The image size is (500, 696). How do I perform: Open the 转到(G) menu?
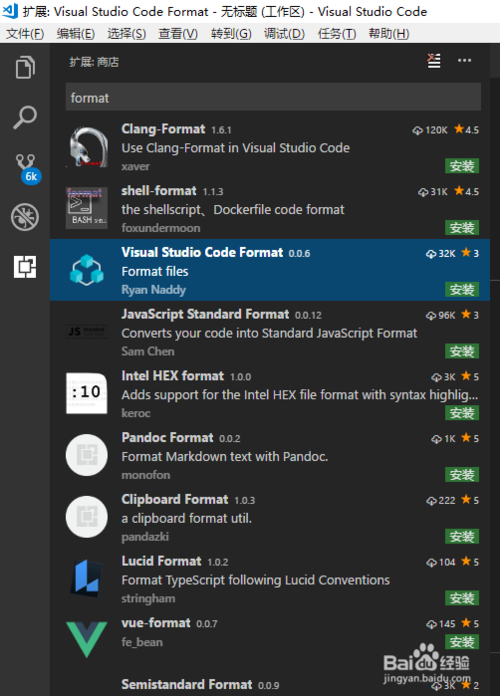[231, 34]
